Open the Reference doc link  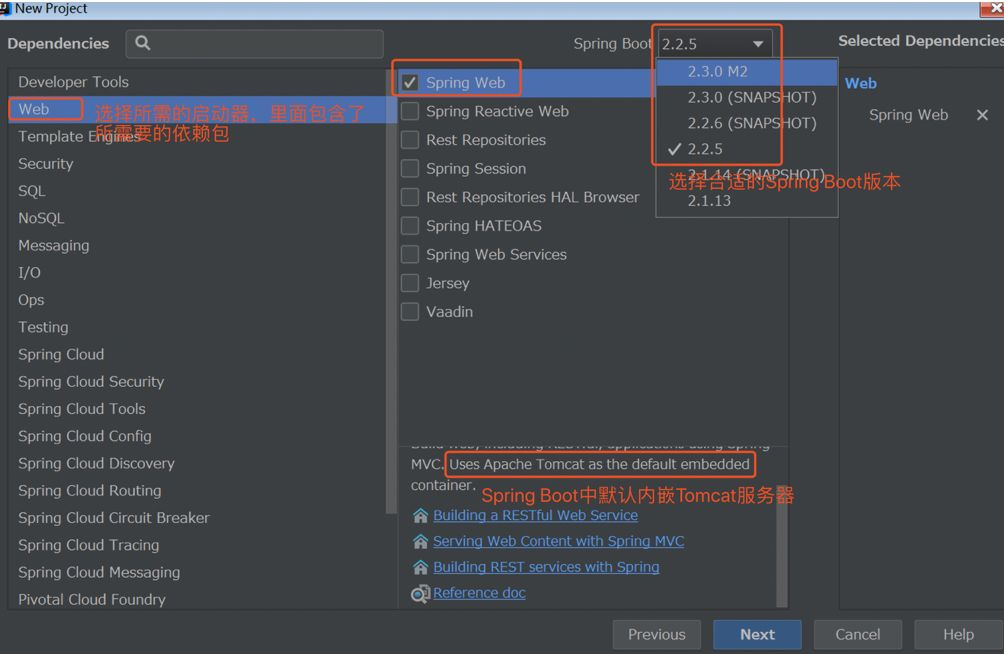coord(479,594)
